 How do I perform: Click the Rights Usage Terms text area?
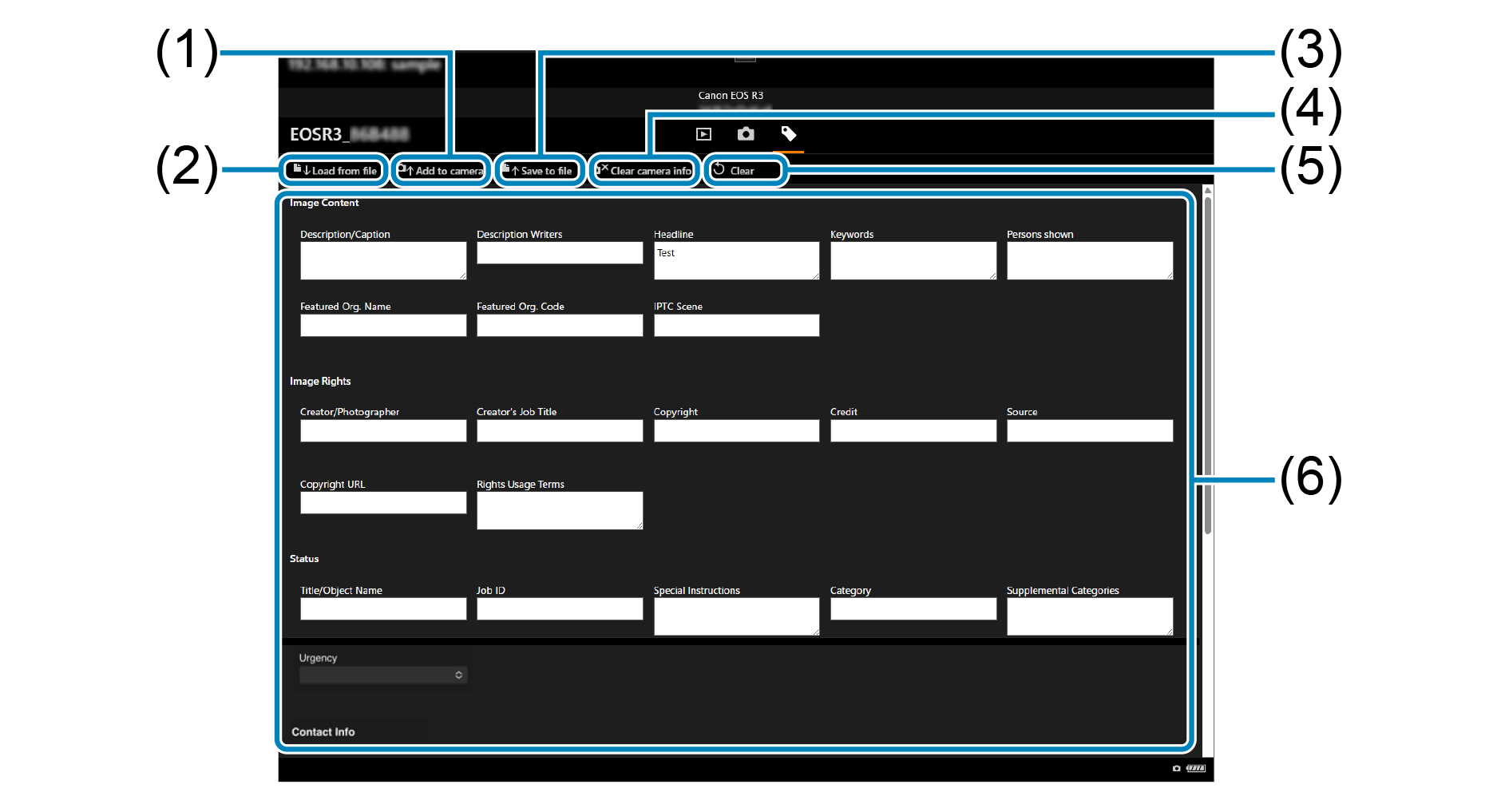[x=559, y=510]
